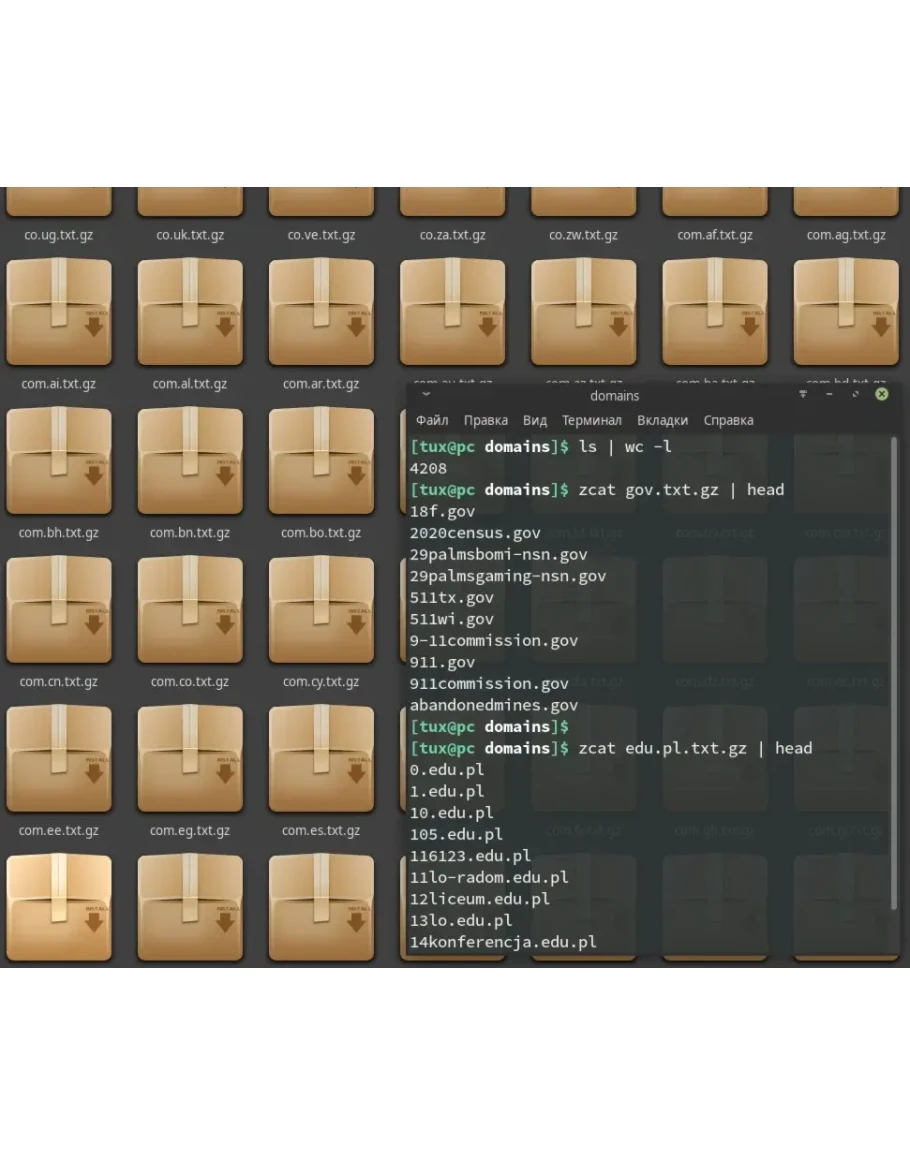Open the Справка help menu

click(x=728, y=421)
